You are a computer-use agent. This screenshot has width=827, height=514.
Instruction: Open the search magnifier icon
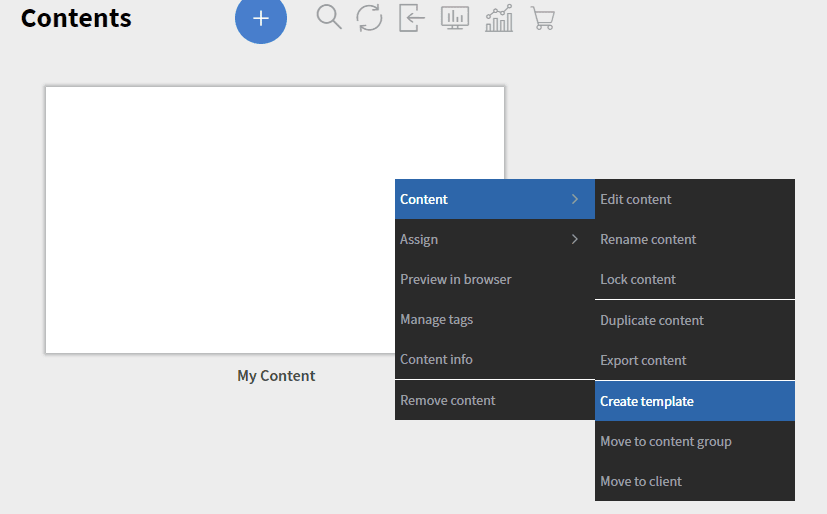(x=329, y=17)
